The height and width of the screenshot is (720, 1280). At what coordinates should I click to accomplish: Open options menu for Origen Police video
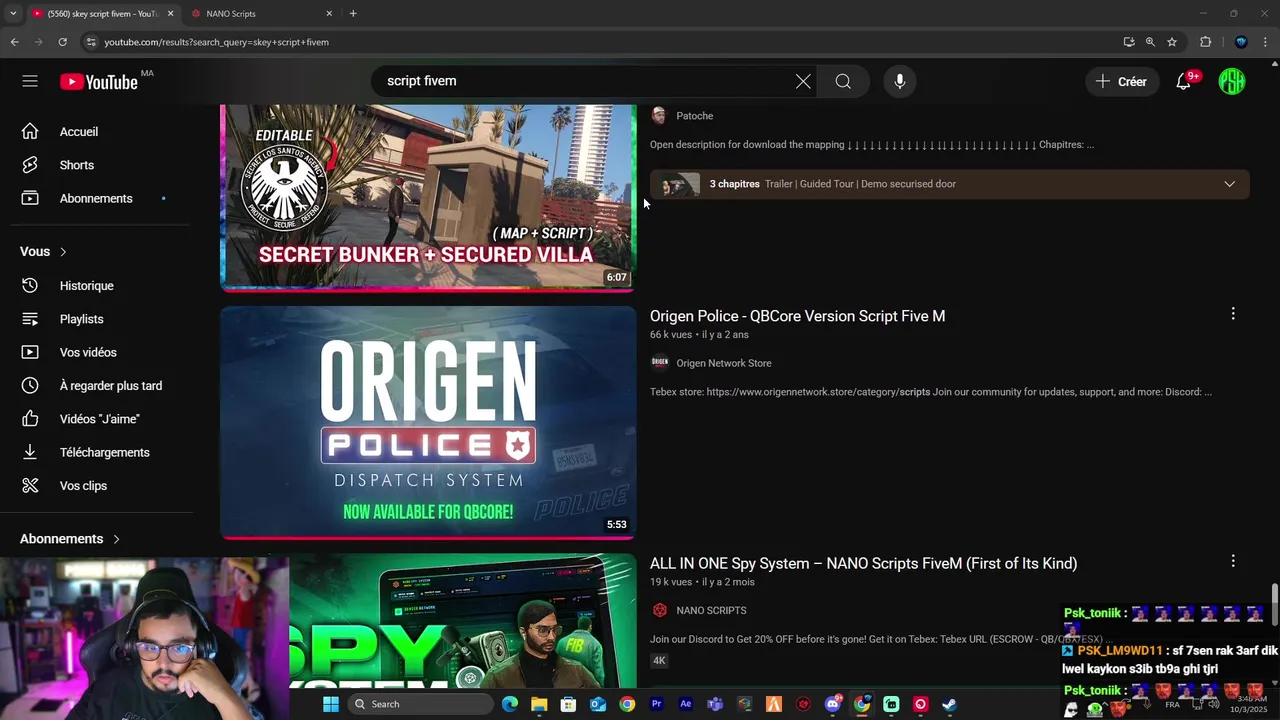click(x=1233, y=314)
